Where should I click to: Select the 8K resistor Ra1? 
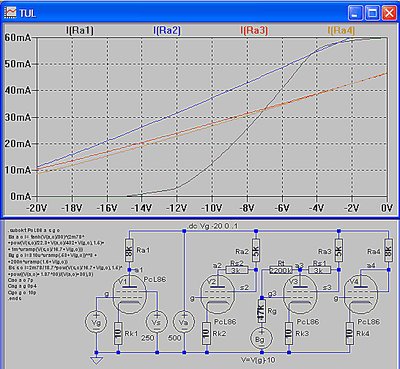pyautogui.click(x=129, y=250)
